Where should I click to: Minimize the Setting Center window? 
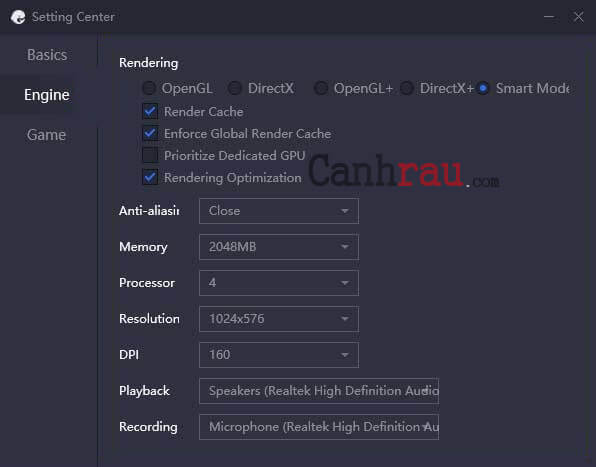point(548,17)
